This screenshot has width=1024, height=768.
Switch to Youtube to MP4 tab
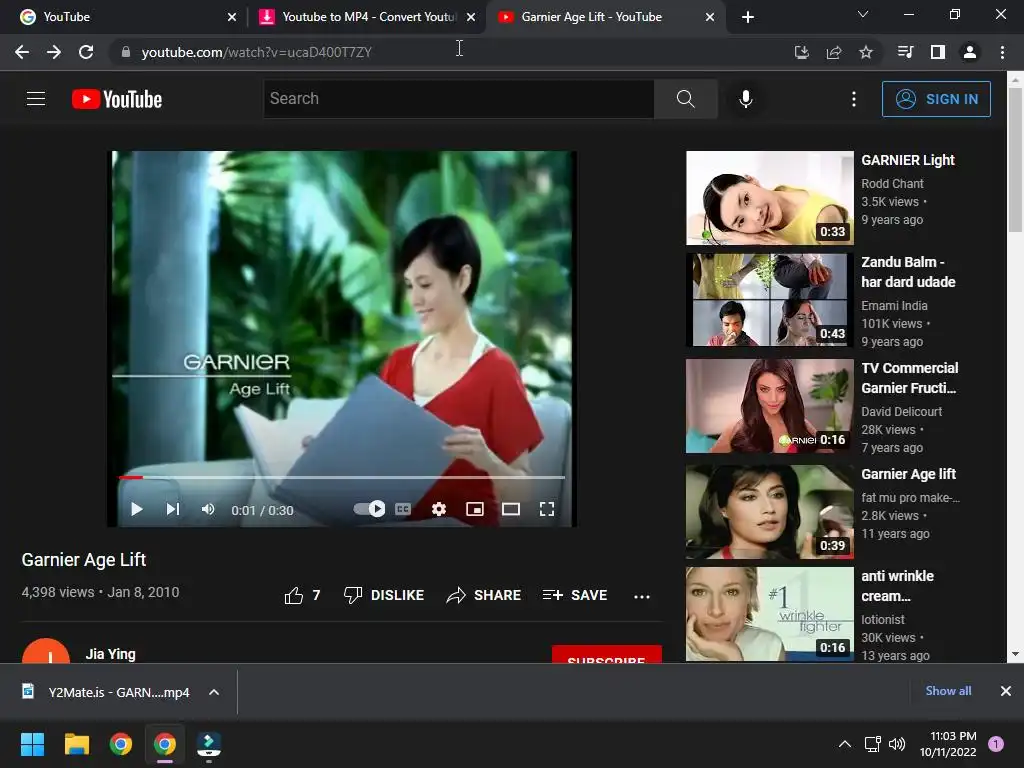tap(367, 17)
